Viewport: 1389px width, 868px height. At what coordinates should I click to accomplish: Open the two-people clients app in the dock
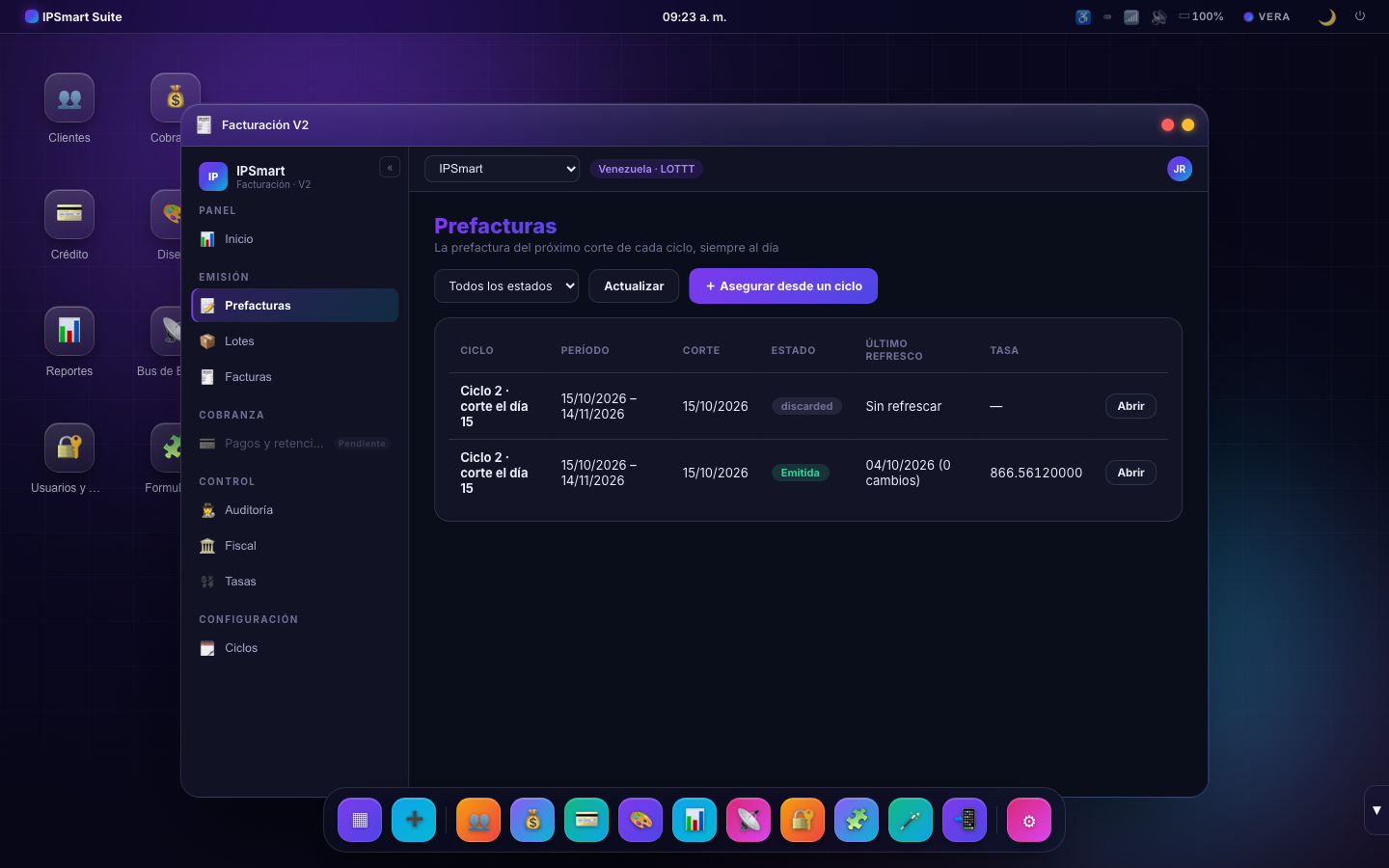pyautogui.click(x=478, y=820)
